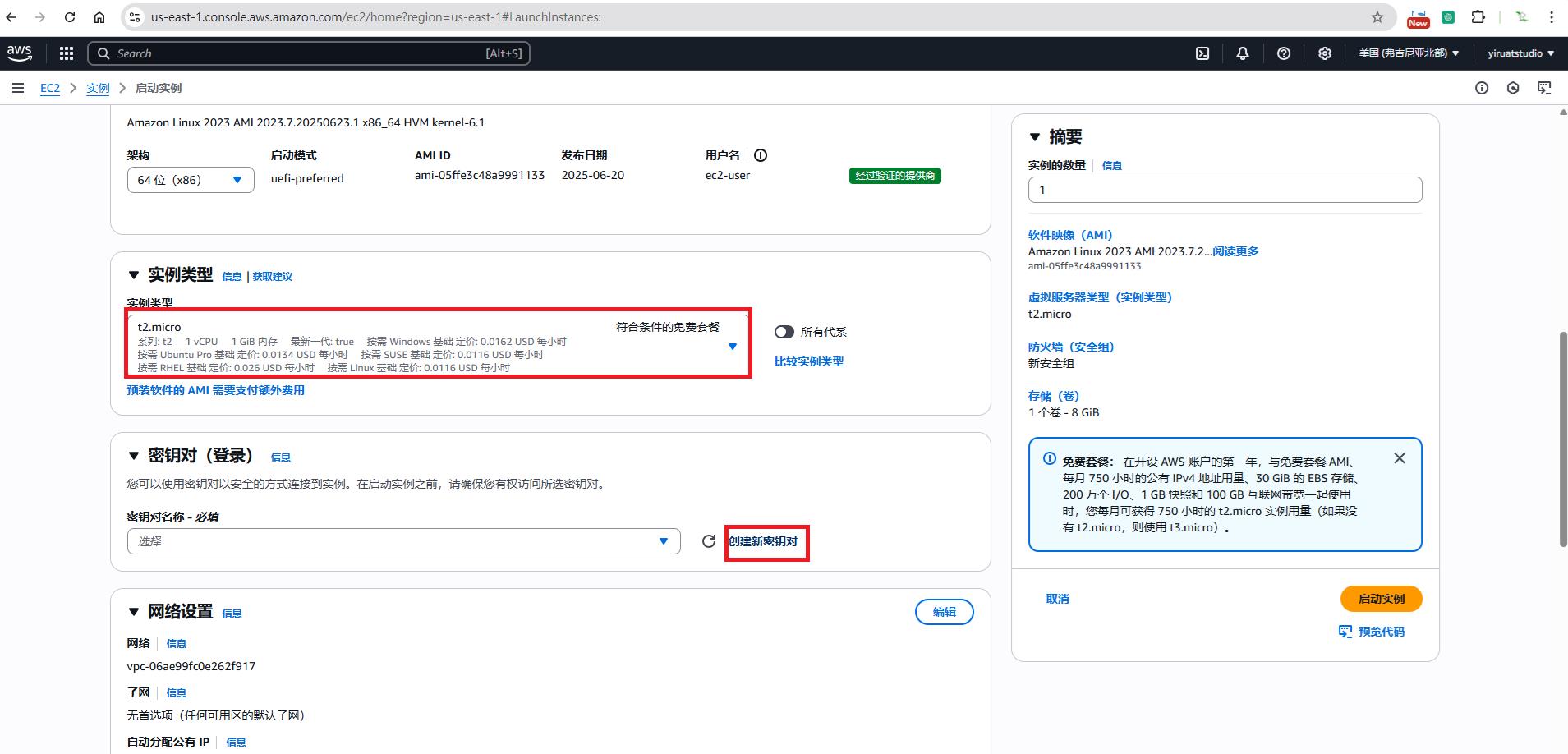Viewport: 1568px width, 754px height.
Task: Click 阅读更多 in AMI summary
Action: click(1235, 251)
